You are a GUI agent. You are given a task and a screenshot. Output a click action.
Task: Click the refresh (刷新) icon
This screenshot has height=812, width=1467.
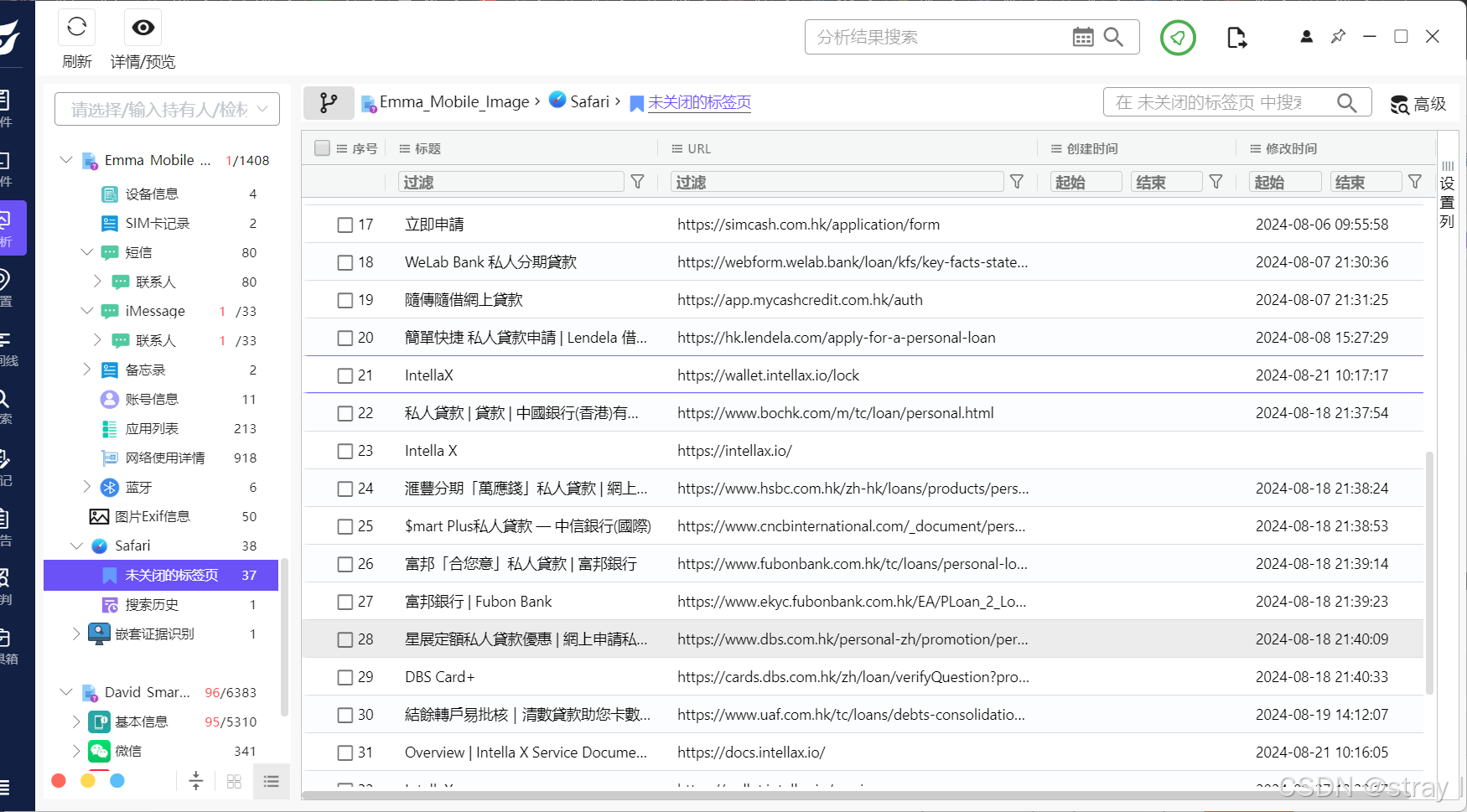pos(76,27)
